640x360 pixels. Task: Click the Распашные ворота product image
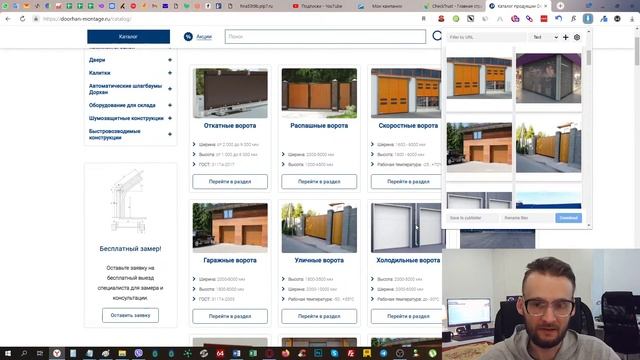(x=319, y=93)
